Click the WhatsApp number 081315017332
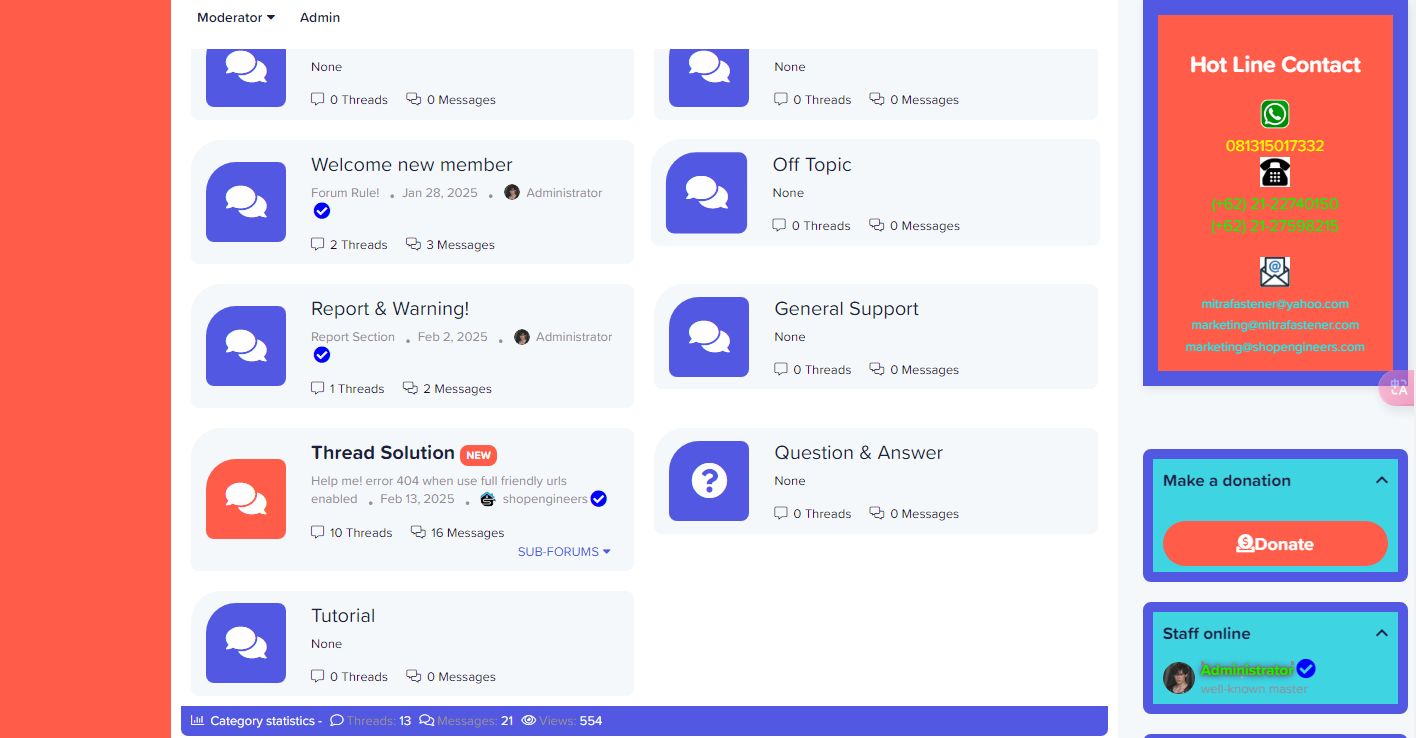Image resolution: width=1416 pixels, height=738 pixels. click(1275, 146)
